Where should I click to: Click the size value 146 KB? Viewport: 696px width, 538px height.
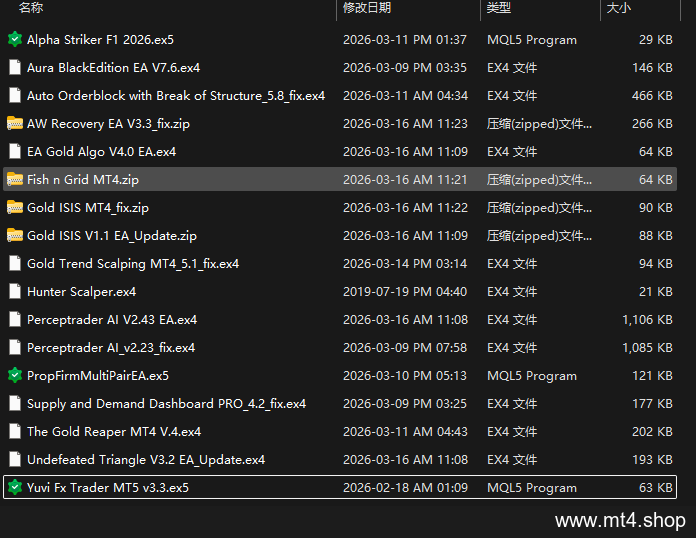(x=652, y=67)
